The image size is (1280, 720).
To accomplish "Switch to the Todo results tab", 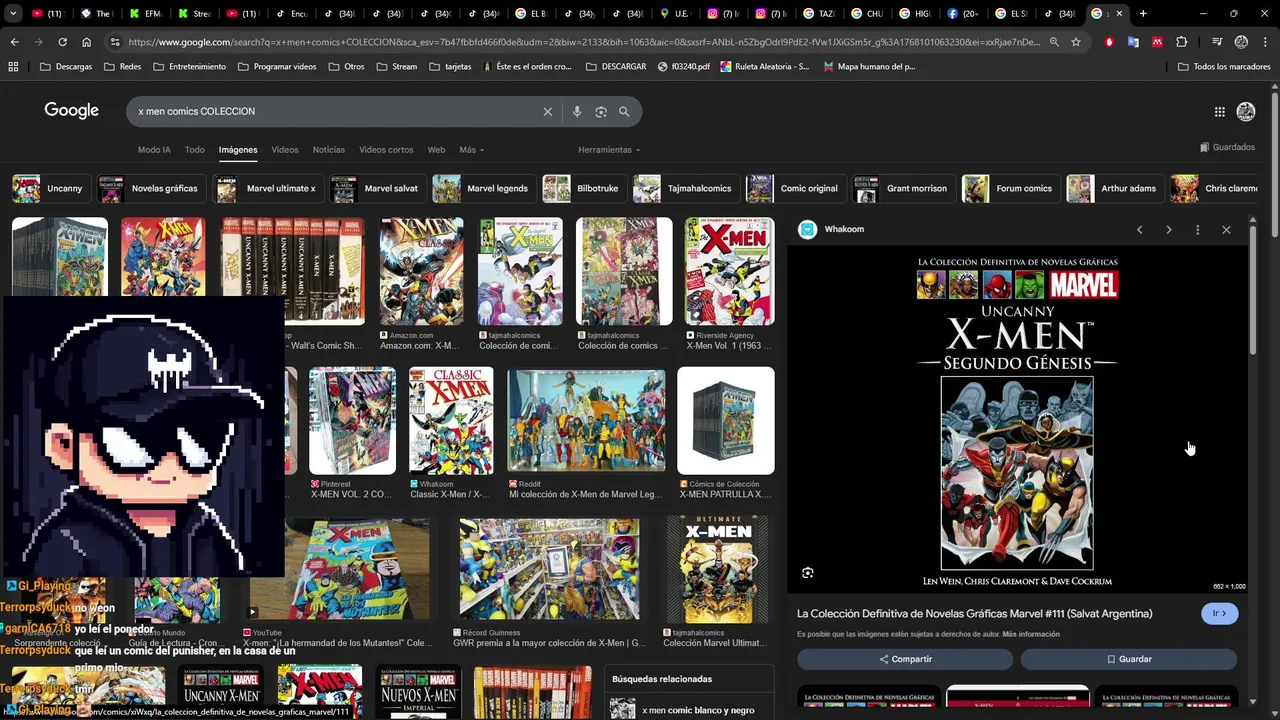I will click(195, 150).
